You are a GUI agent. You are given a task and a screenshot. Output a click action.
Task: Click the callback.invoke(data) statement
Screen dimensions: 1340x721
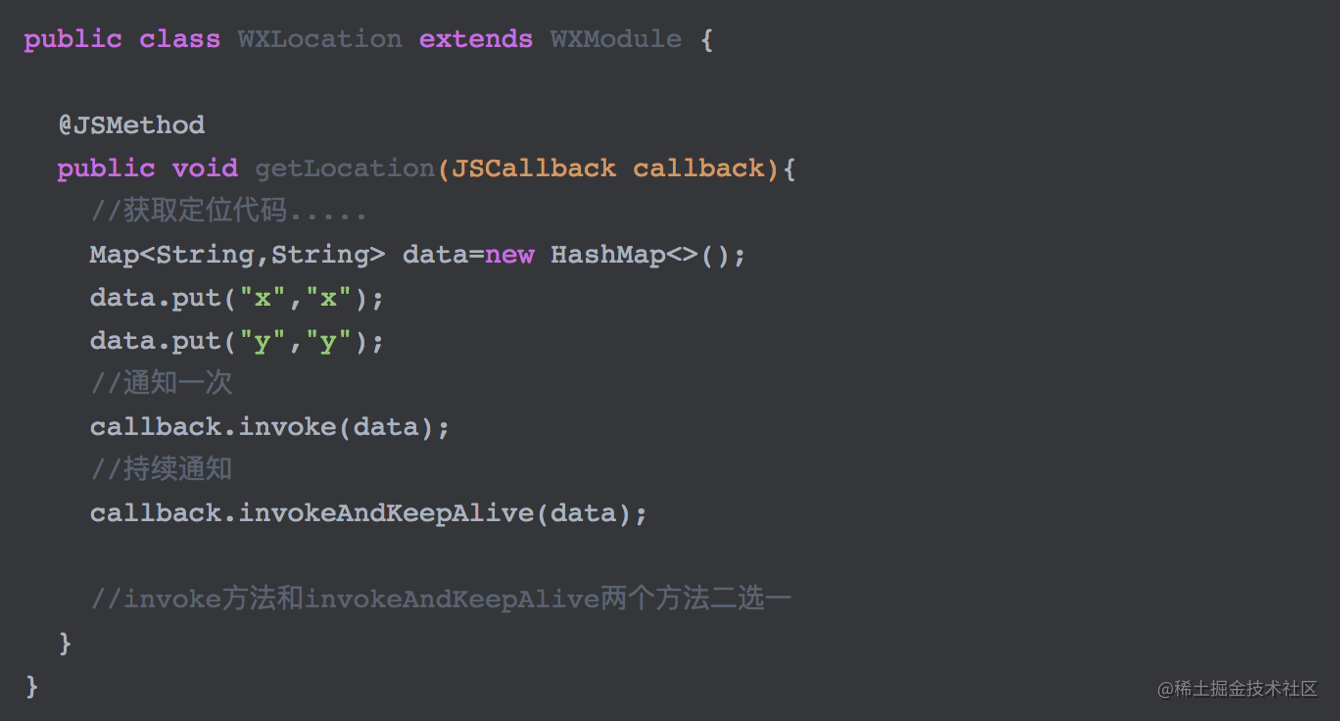(270, 426)
